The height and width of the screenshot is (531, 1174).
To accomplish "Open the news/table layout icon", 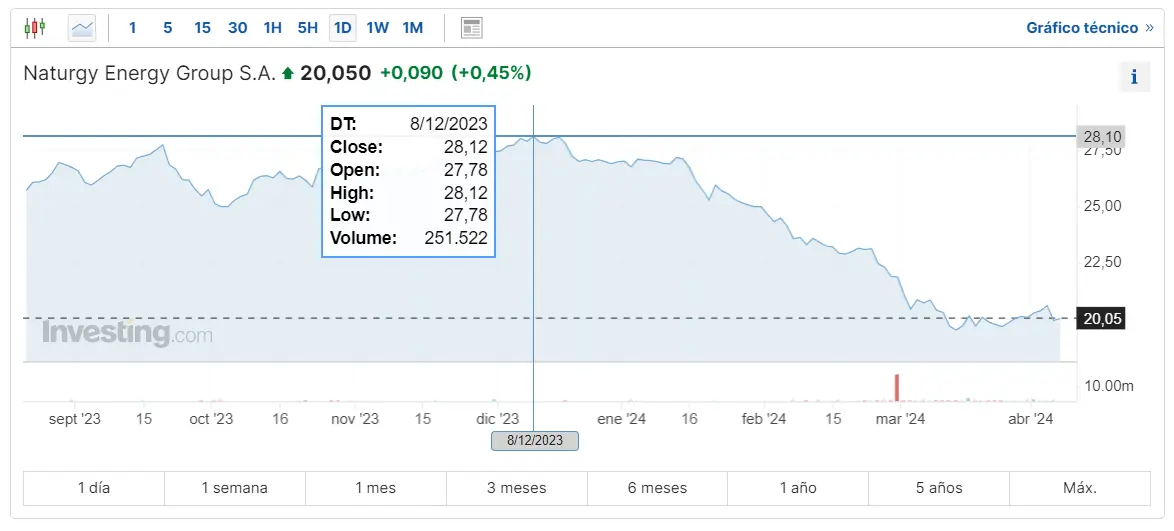I will point(471,28).
